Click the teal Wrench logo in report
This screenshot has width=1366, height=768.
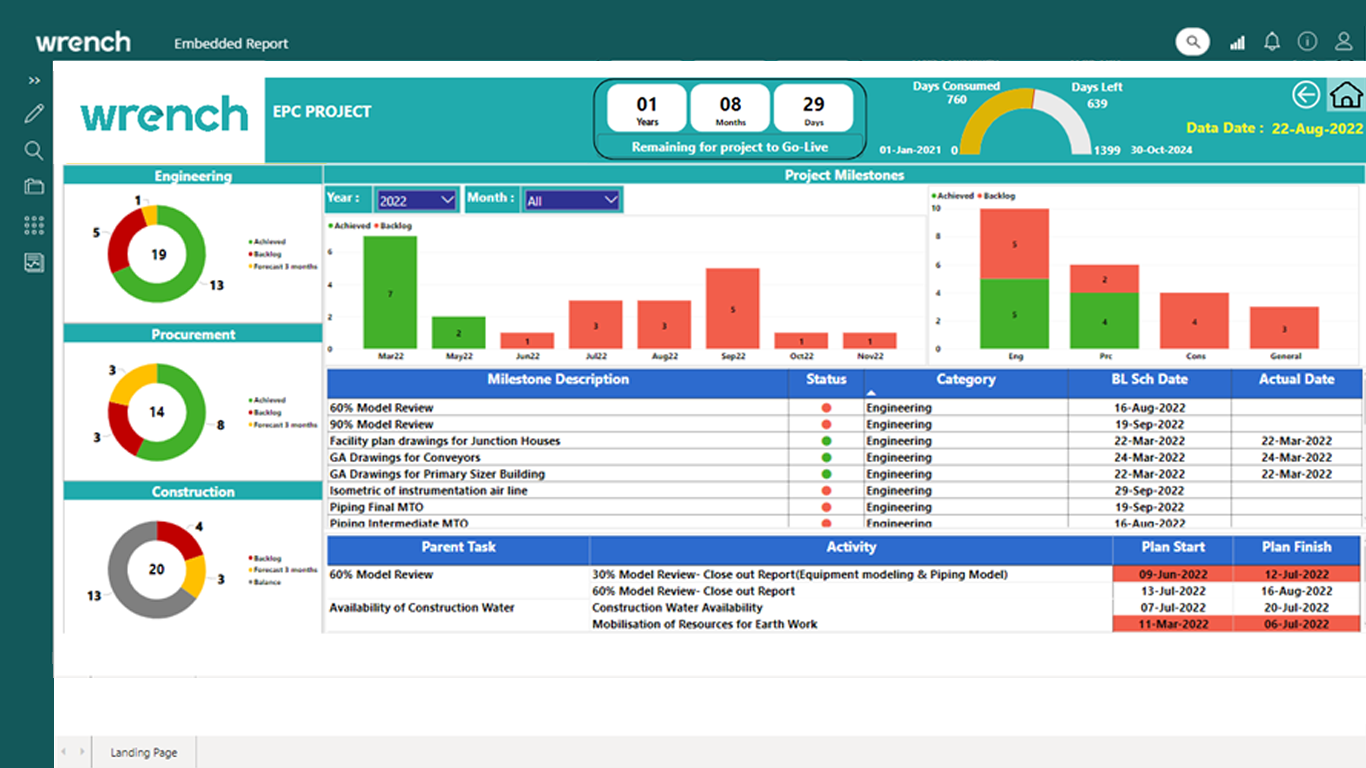[x=164, y=115]
